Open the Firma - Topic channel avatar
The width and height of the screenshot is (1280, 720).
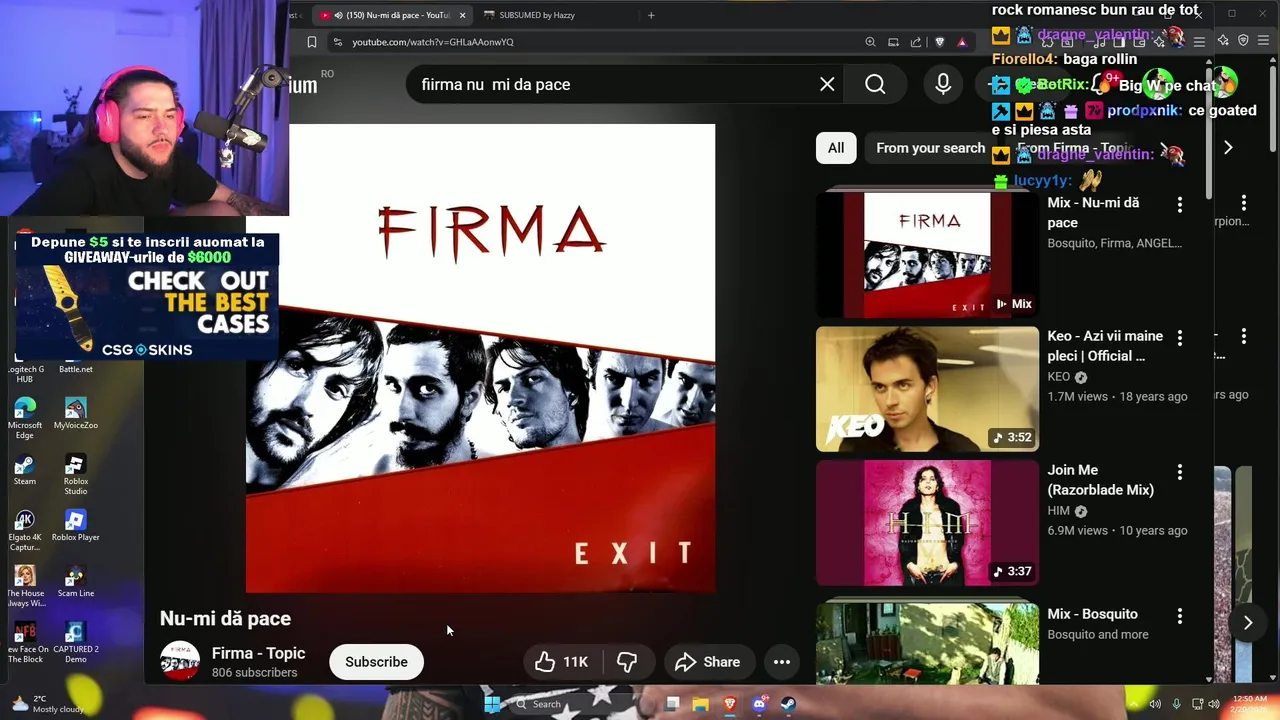180,662
